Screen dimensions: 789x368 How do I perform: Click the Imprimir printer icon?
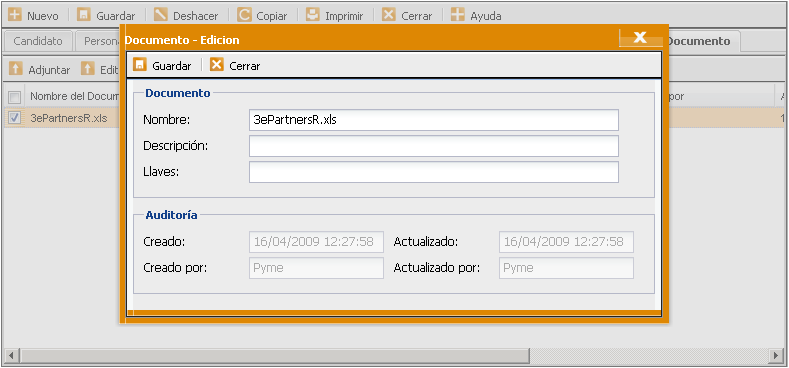[313, 15]
